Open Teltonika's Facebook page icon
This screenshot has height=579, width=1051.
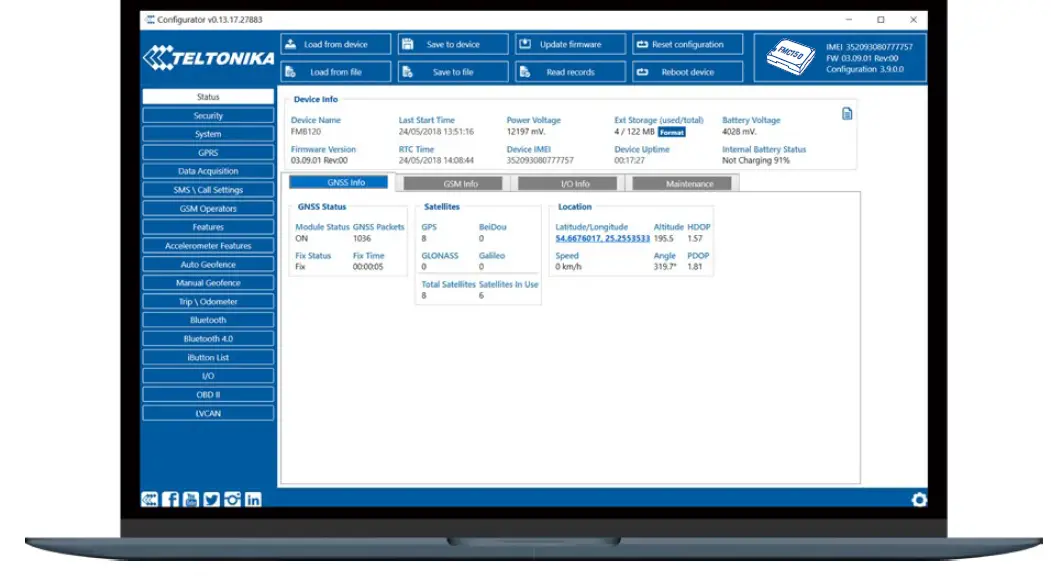171,500
